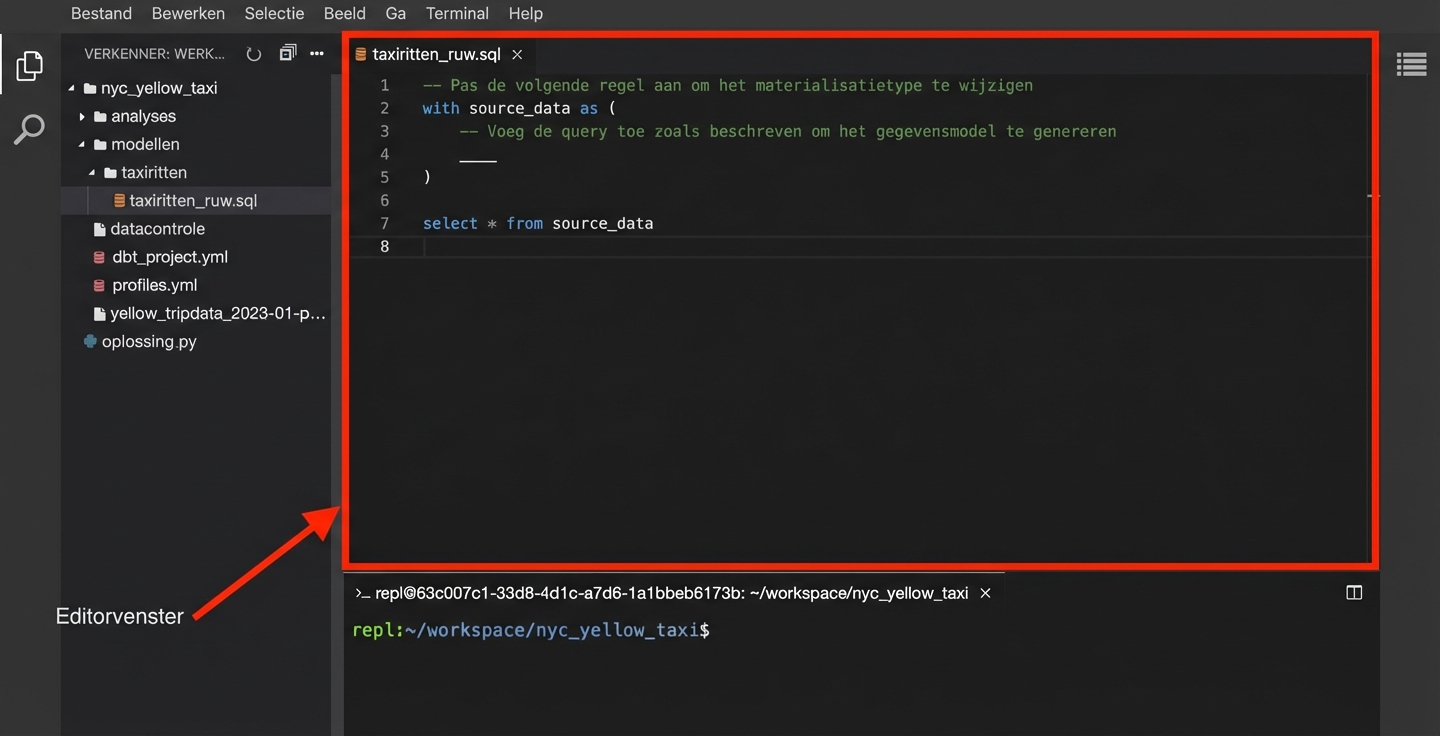Open the Terminal menu

click(457, 13)
